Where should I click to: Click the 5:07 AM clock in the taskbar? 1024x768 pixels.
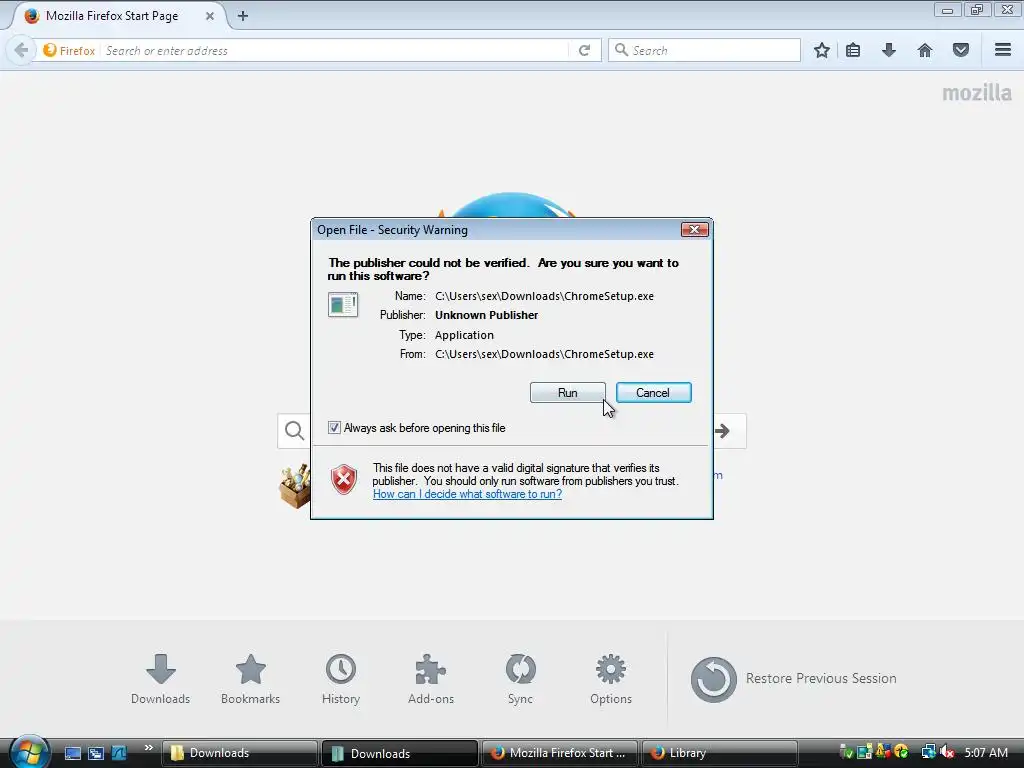point(986,752)
